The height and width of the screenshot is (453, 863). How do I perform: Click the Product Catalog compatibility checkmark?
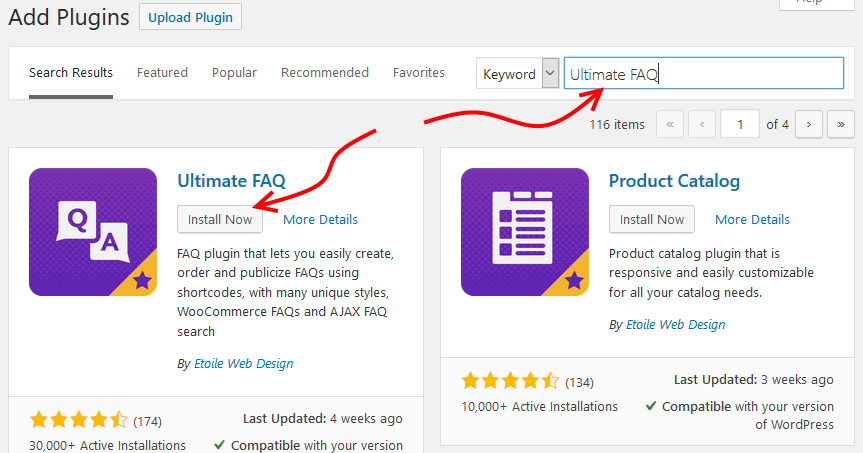tap(651, 406)
